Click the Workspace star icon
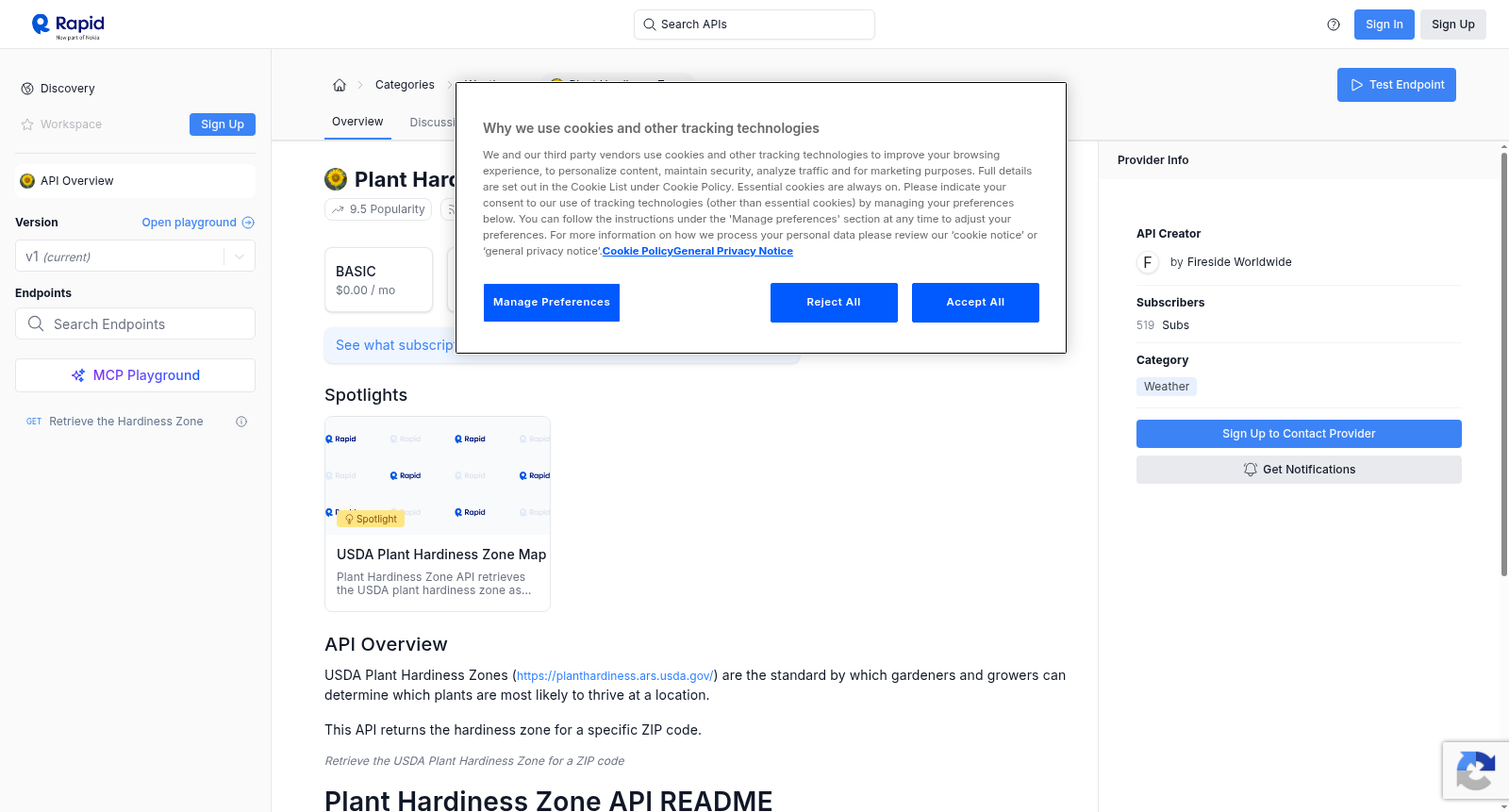1509x812 pixels. point(27,124)
